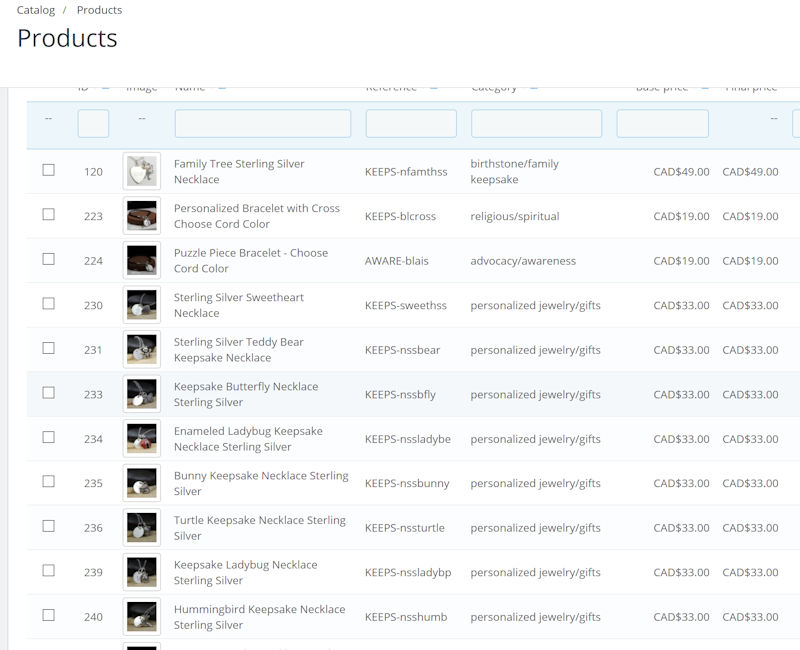Focus the Reference filter input

coord(411,123)
